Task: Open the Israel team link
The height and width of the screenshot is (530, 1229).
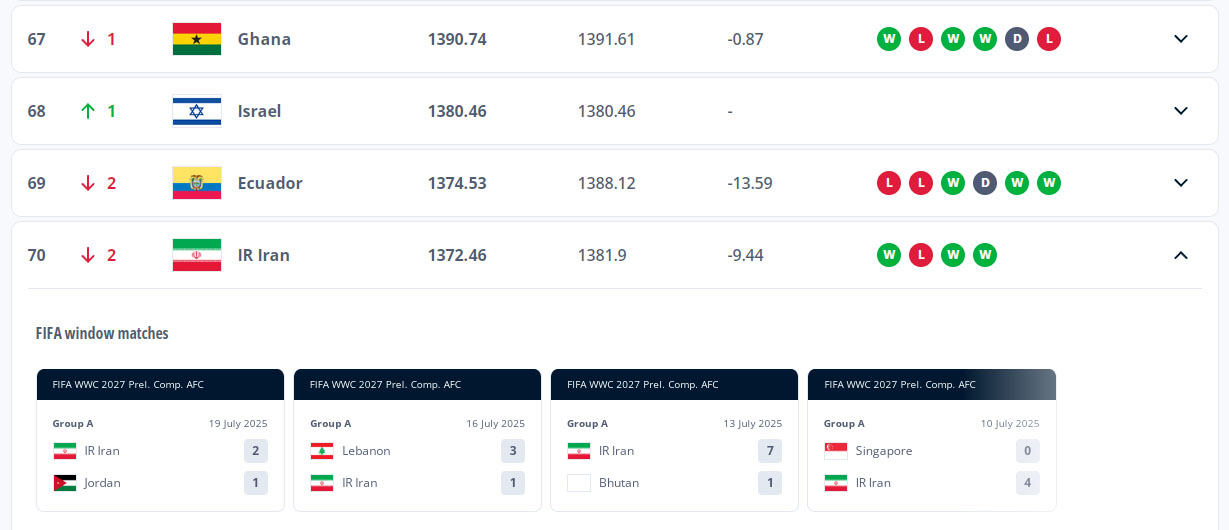Action: pyautogui.click(x=259, y=111)
